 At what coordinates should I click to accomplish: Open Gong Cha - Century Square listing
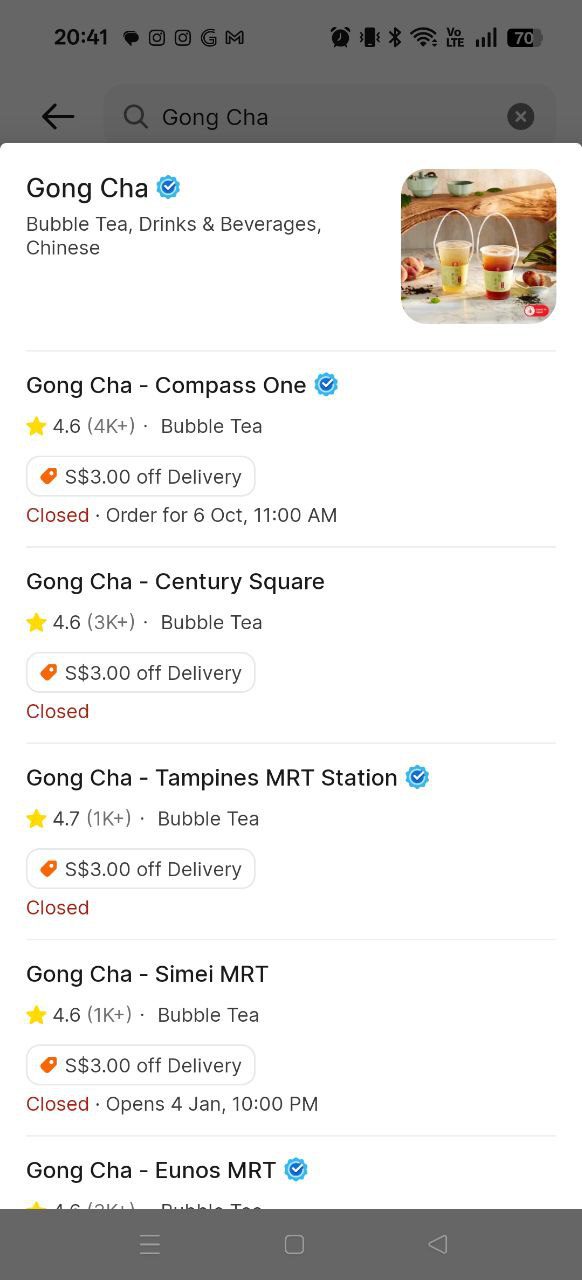[x=175, y=581]
